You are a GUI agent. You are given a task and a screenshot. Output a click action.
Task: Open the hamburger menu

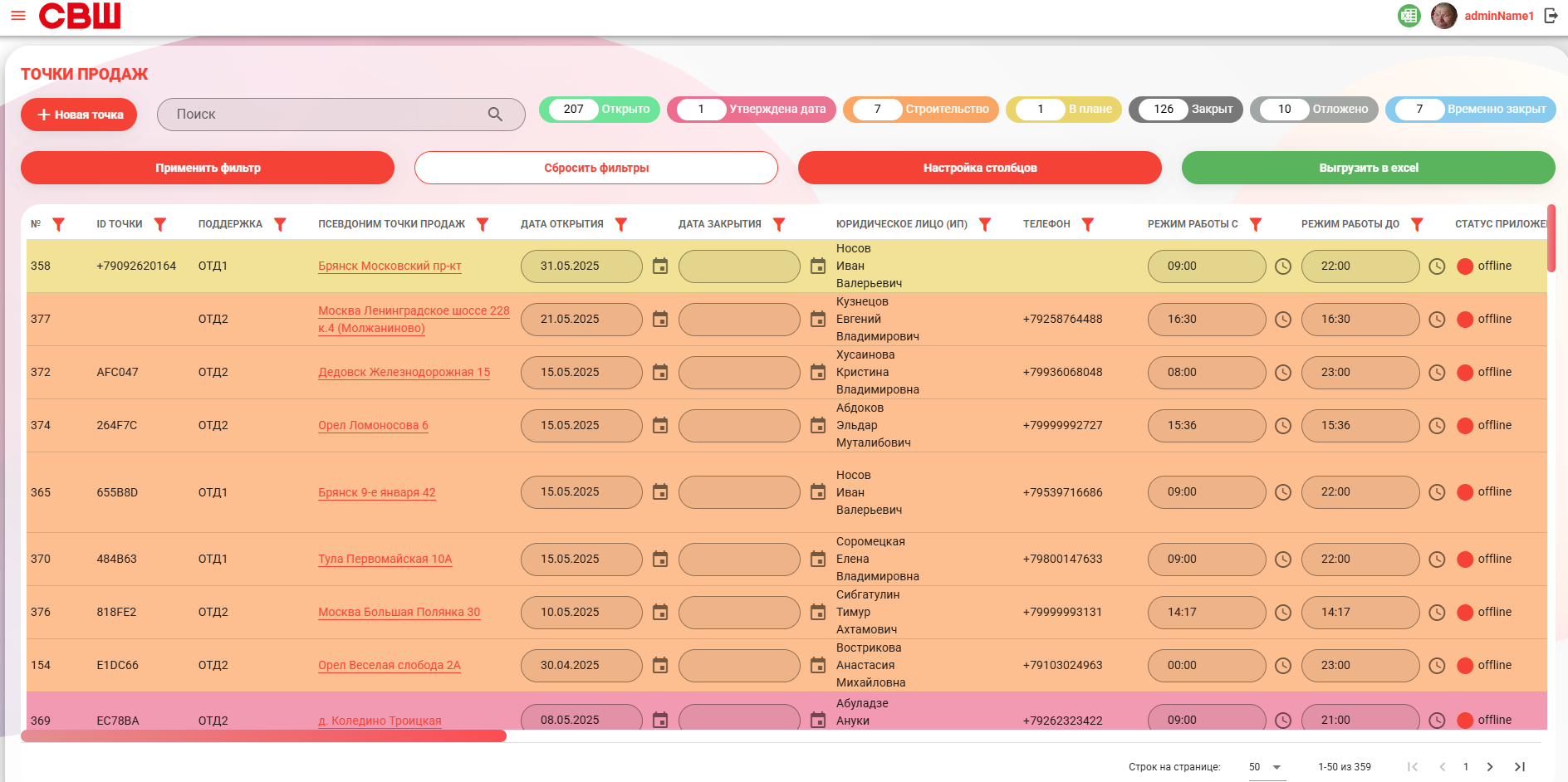coord(18,16)
